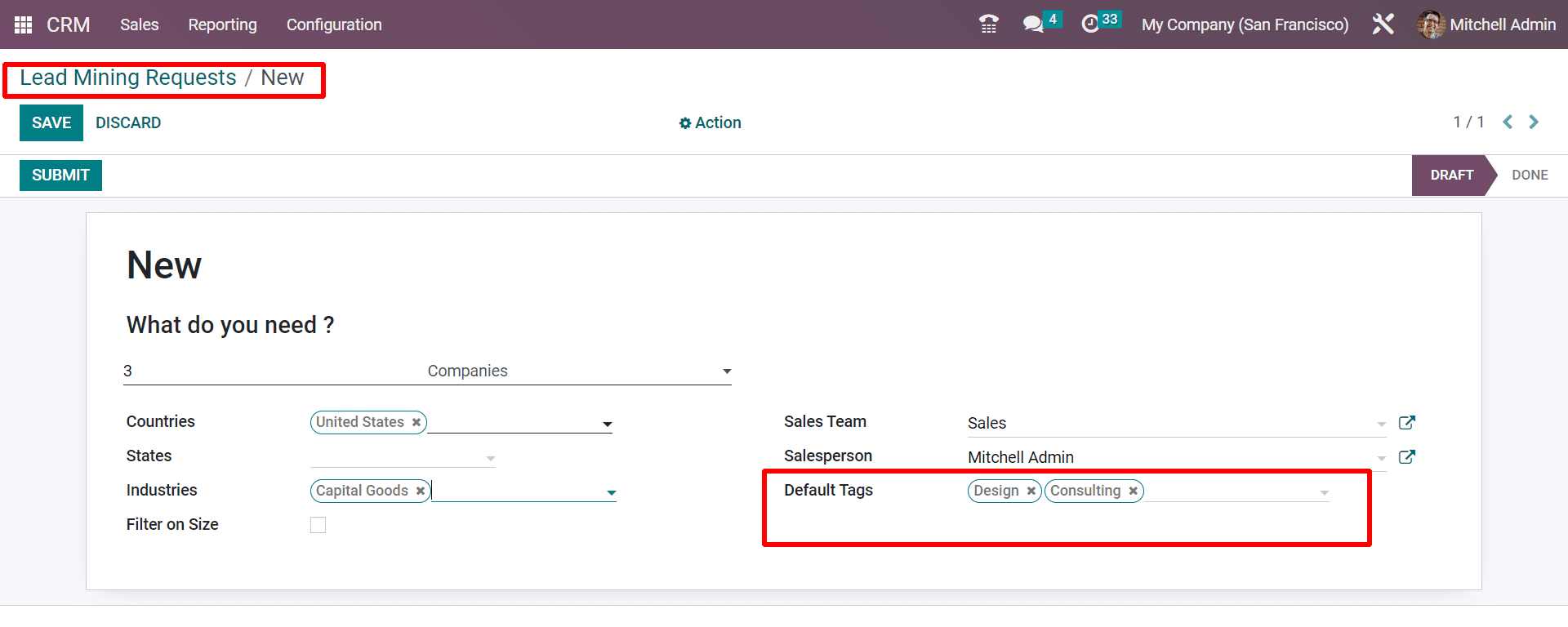Open the VoIP phone icon
Viewport: 1568px width, 627px height.
[988, 24]
